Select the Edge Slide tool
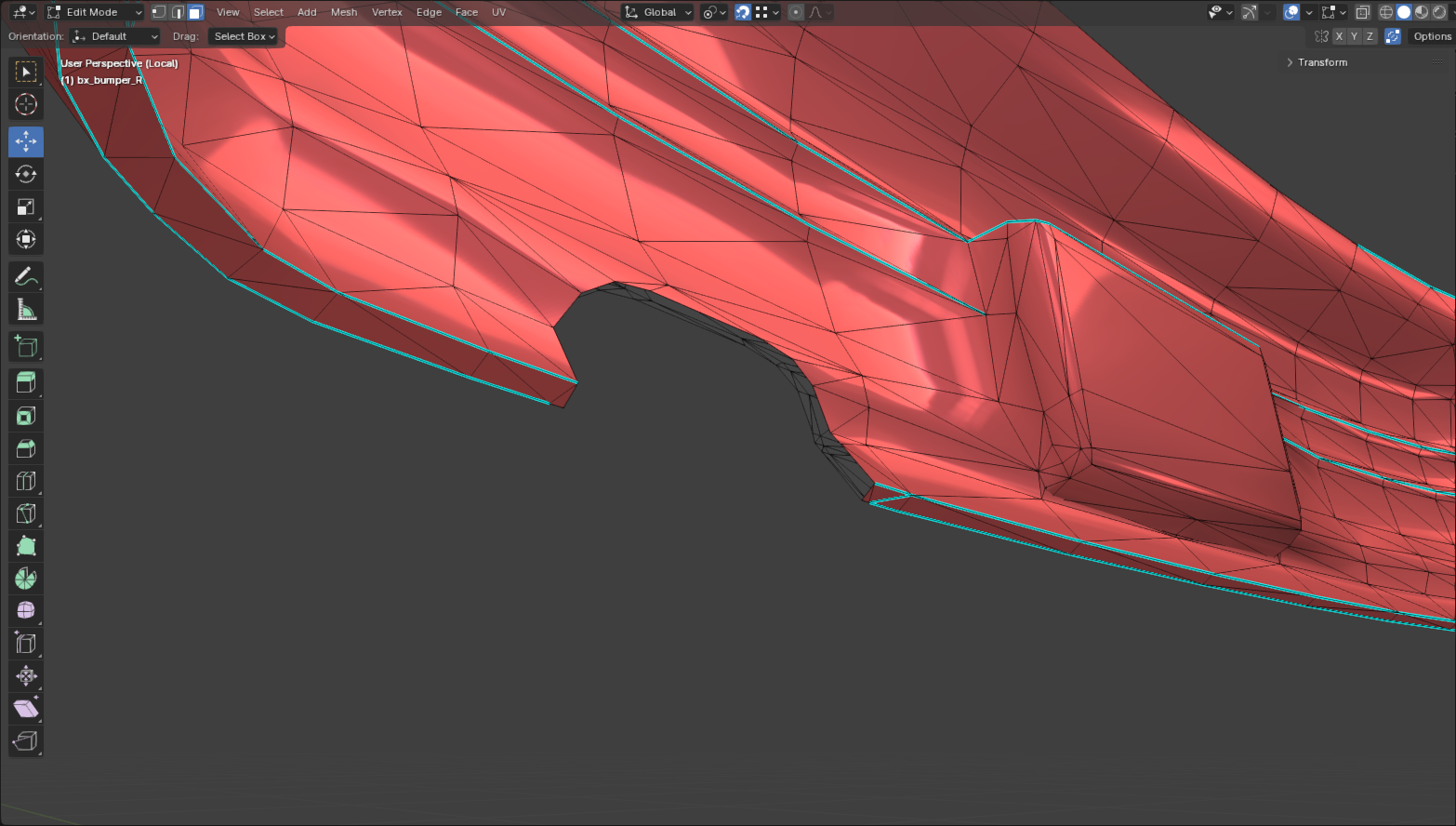Image resolution: width=1456 pixels, height=826 pixels. pos(26,644)
